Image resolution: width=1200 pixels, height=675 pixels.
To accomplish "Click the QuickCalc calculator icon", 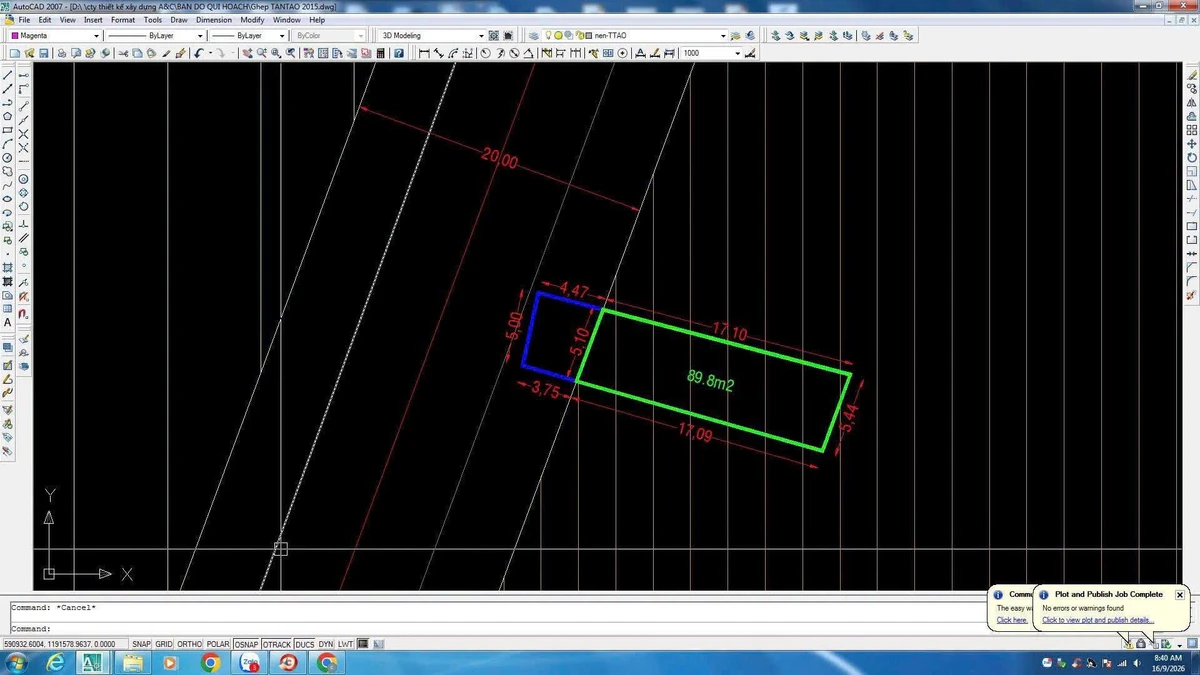I will pyautogui.click(x=380, y=53).
